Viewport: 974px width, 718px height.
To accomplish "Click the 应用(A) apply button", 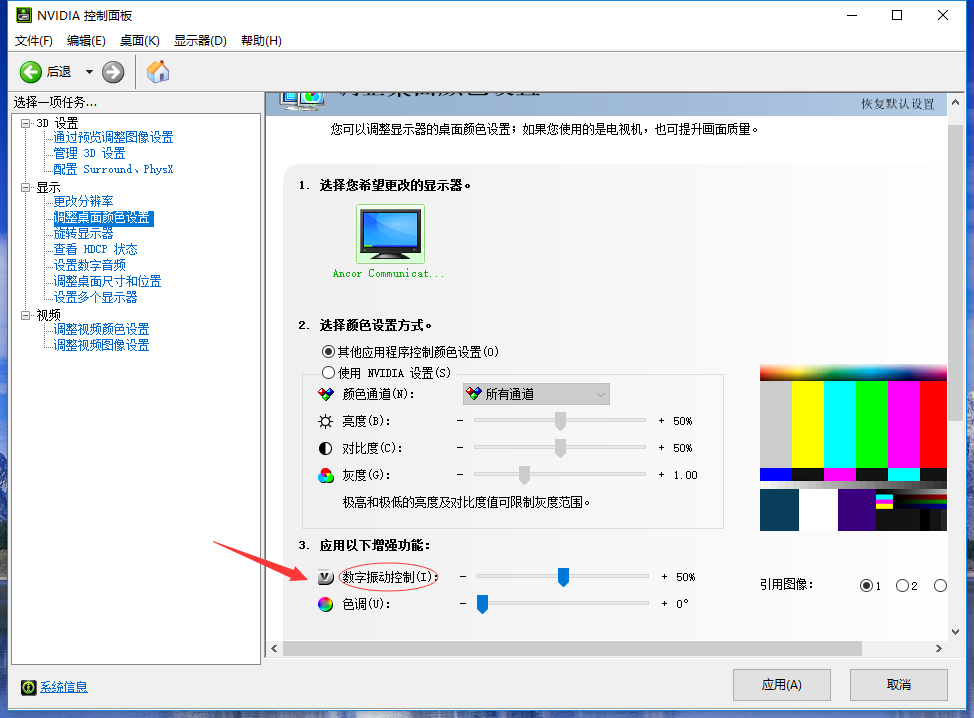I will (782, 685).
